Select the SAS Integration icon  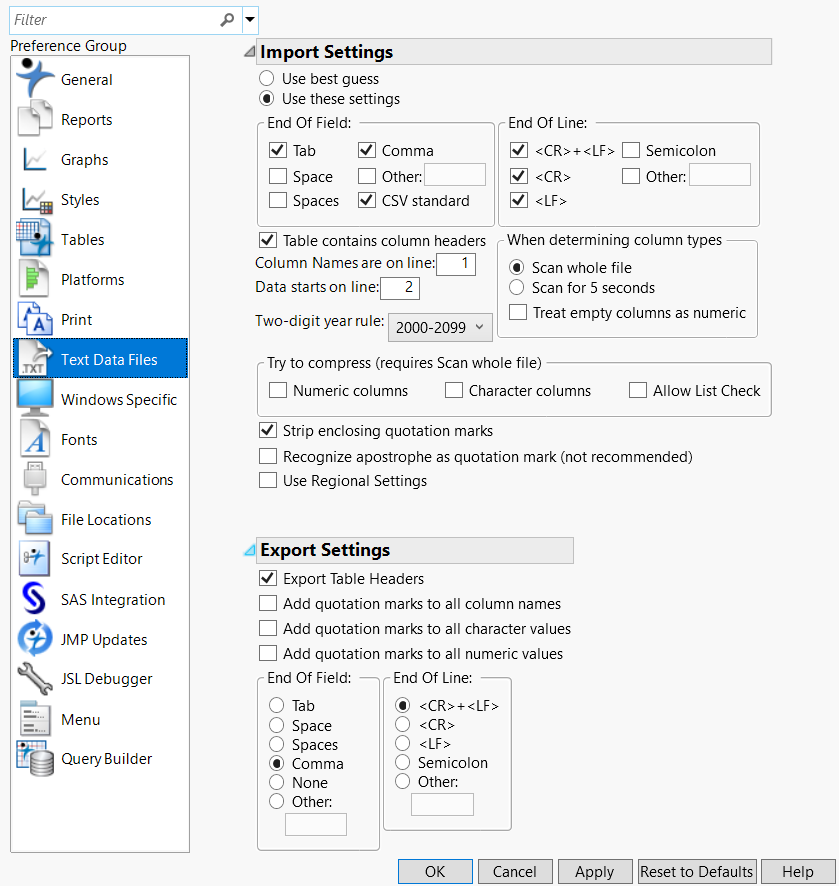click(x=34, y=598)
